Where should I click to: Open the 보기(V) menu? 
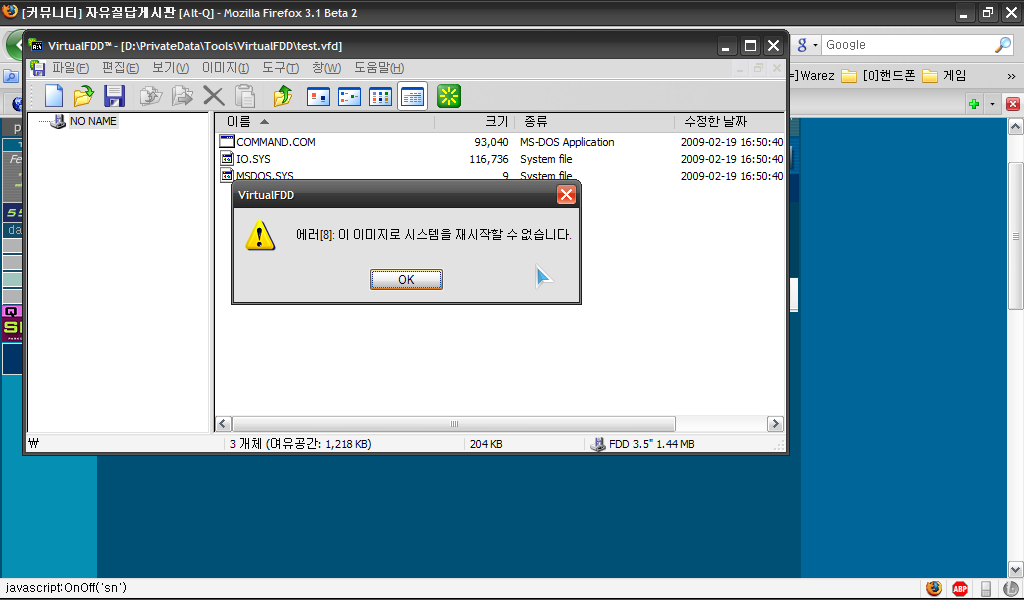click(x=170, y=68)
